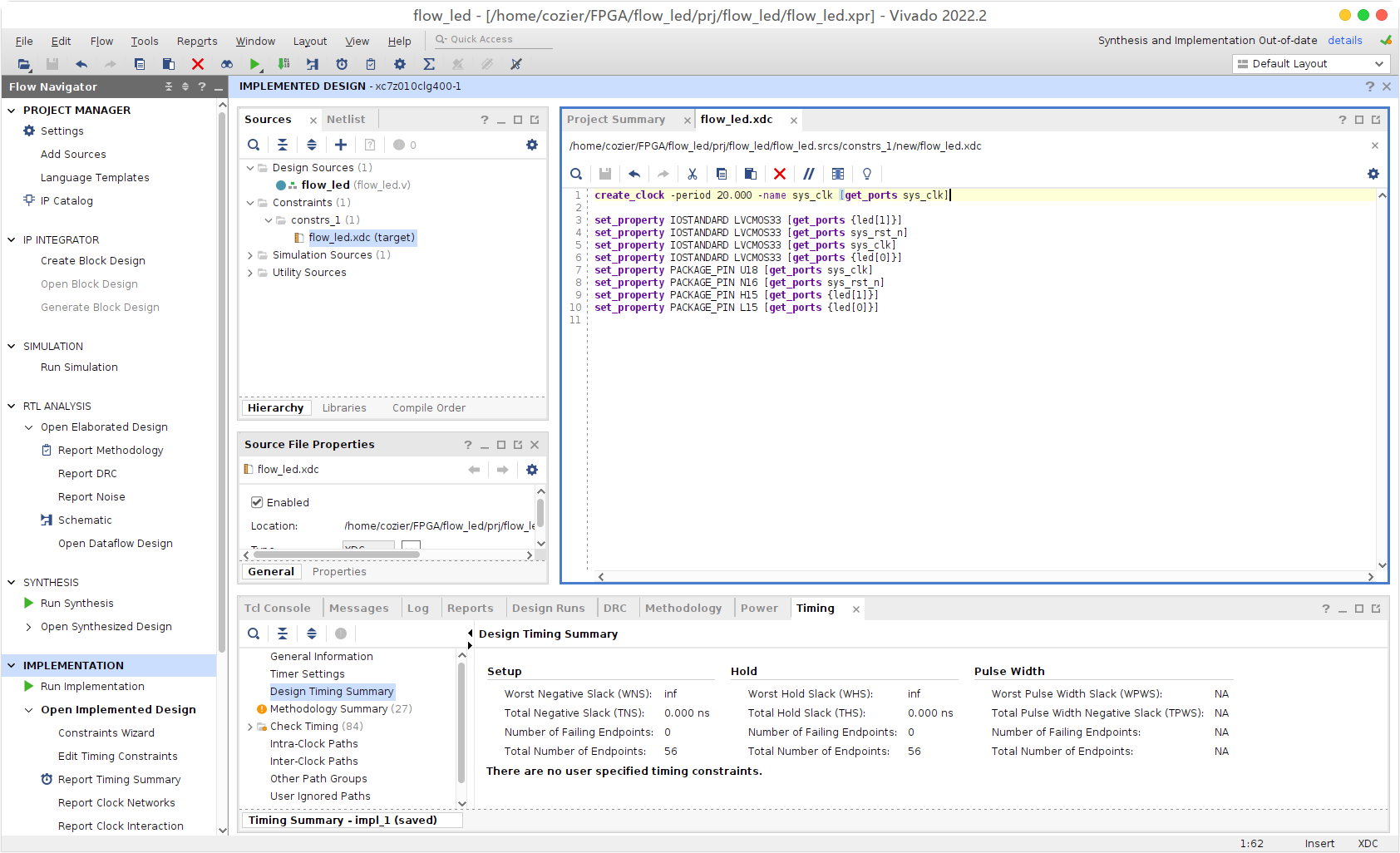Click the green Run play icon in main toolbar
This screenshot has width=1400, height=853.
click(255, 64)
